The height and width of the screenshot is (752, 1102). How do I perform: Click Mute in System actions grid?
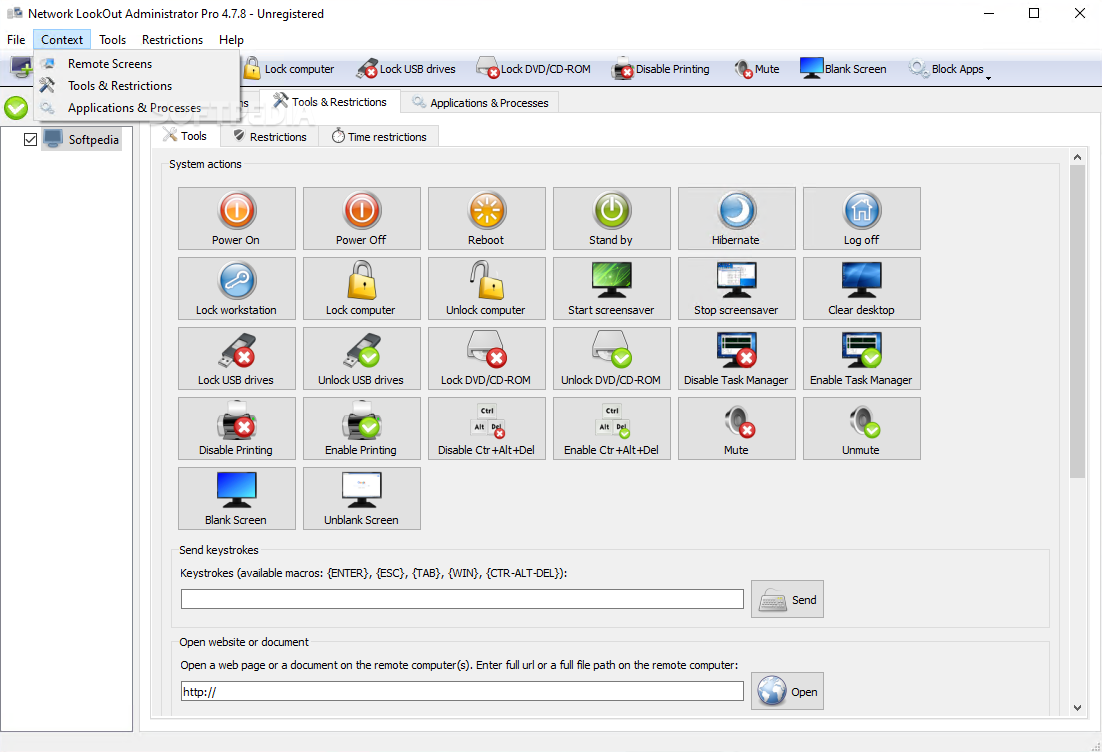point(737,429)
